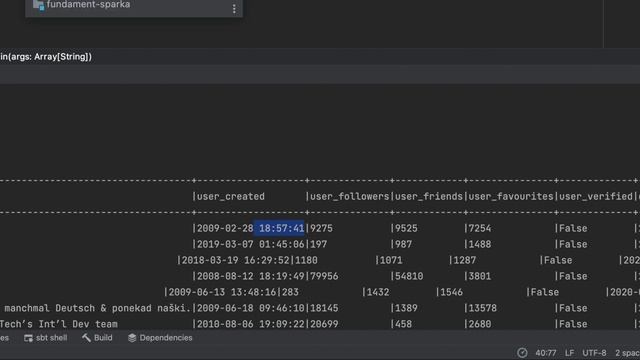Click the user_verified column header text

click(x=596, y=197)
